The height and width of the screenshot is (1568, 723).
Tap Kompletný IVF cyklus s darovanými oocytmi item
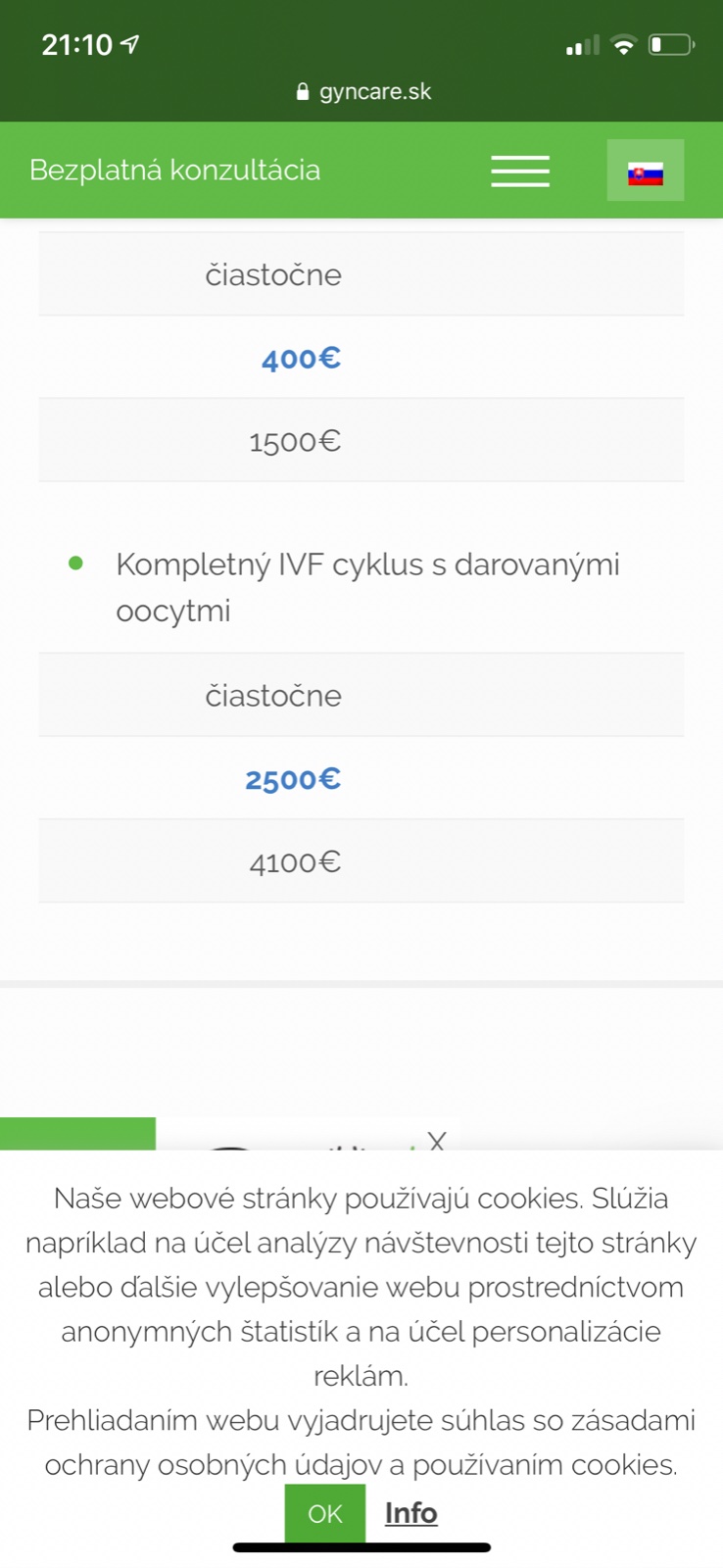(367, 587)
